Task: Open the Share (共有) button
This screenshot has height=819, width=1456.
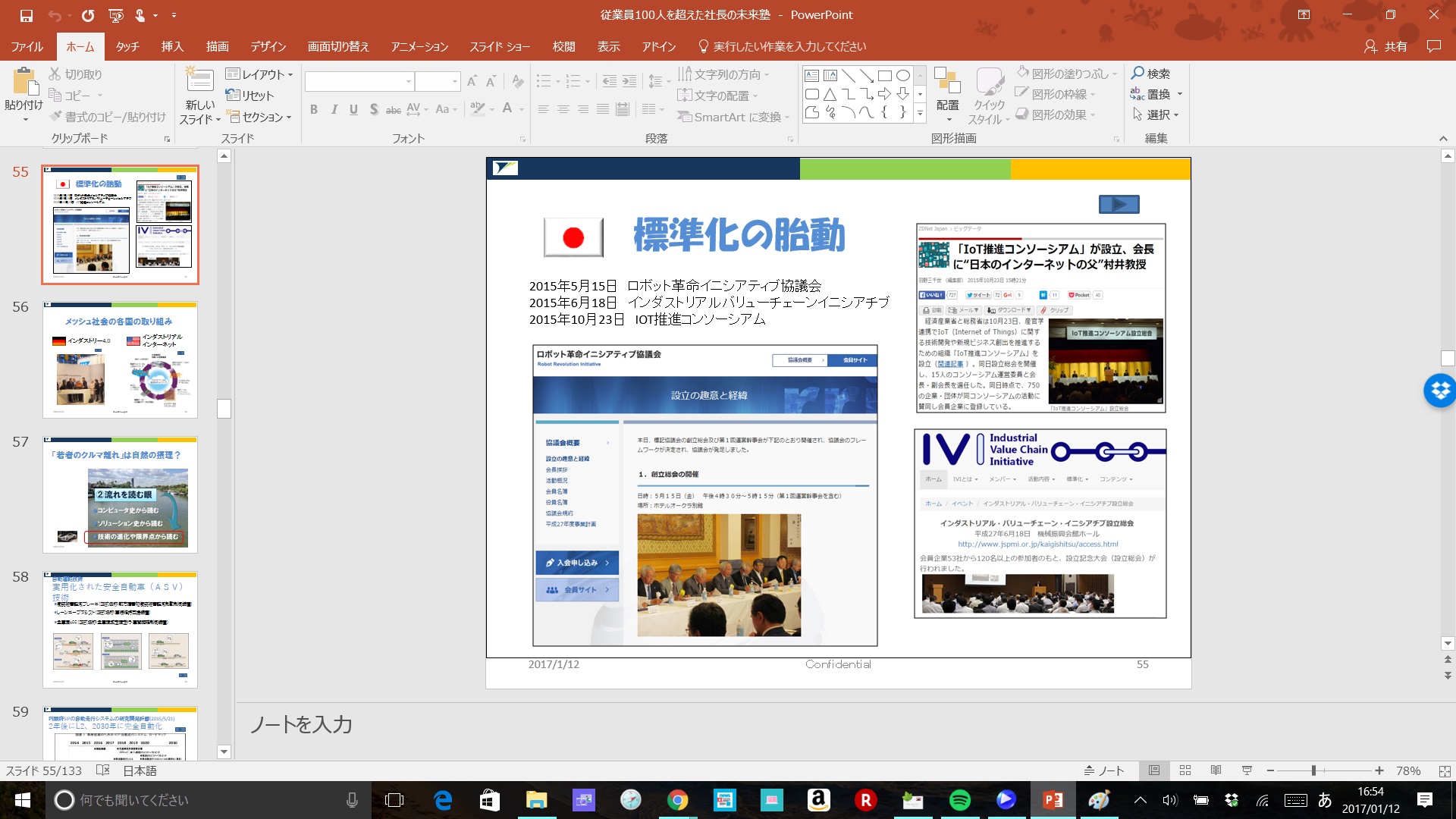Action: (x=1385, y=46)
